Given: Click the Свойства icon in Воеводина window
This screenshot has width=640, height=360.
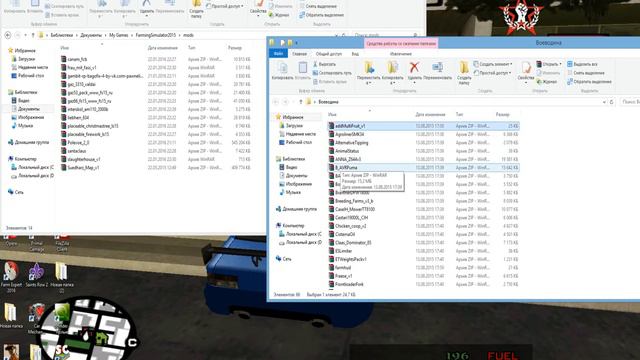Looking at the screenshot, I should coord(526,67).
